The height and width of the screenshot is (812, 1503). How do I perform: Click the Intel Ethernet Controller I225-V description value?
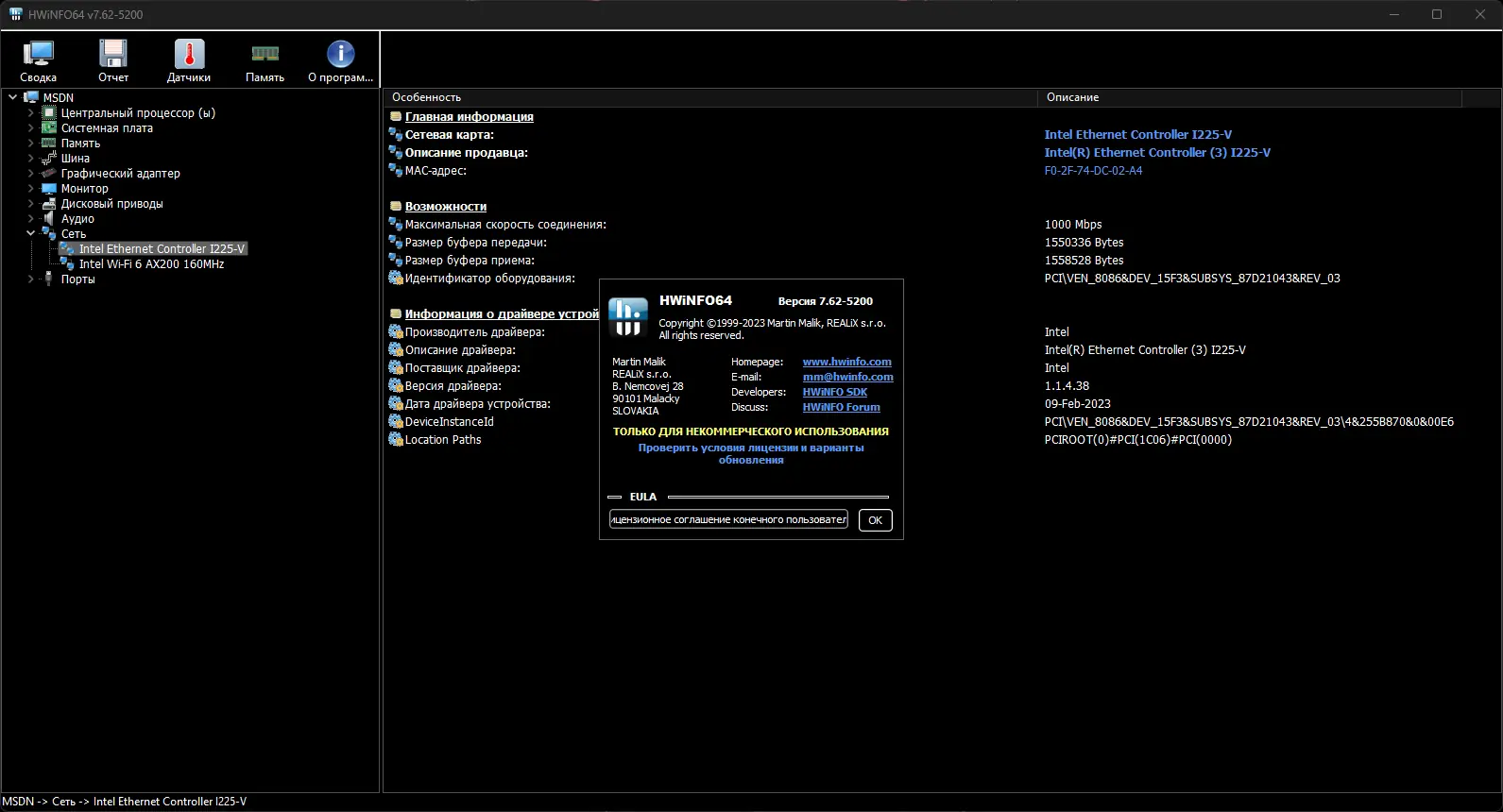pyautogui.click(x=1138, y=134)
